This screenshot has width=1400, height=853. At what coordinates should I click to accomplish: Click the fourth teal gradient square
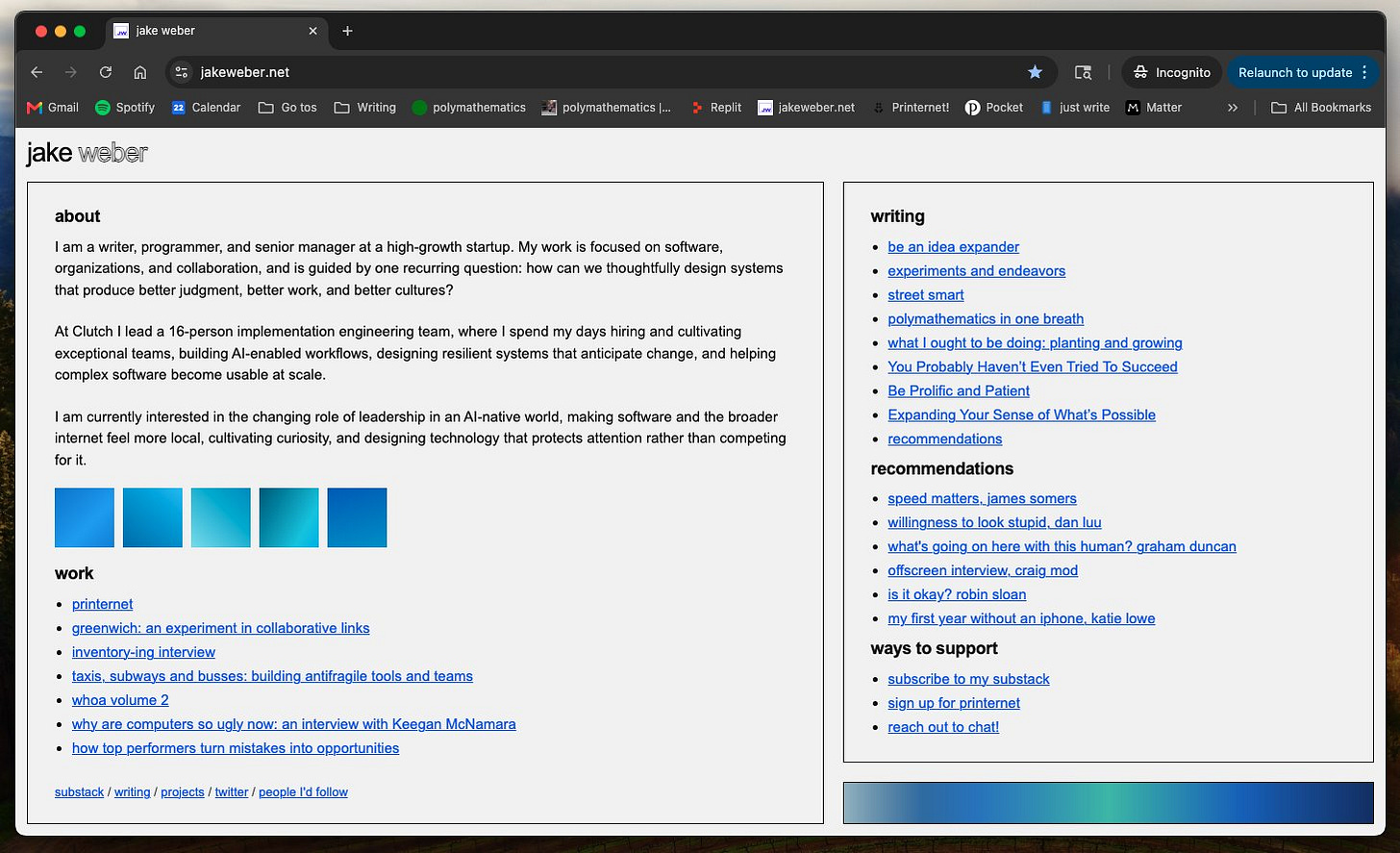288,517
